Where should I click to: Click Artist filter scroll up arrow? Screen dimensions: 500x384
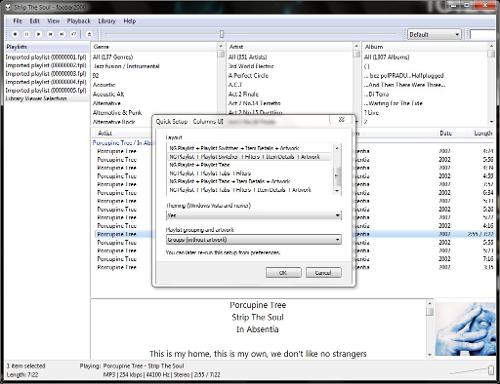coord(356,46)
